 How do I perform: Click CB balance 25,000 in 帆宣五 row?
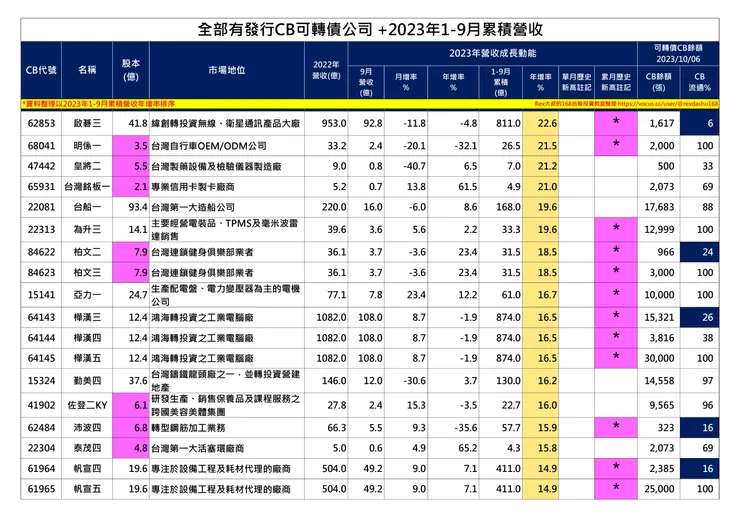[x=659, y=489]
